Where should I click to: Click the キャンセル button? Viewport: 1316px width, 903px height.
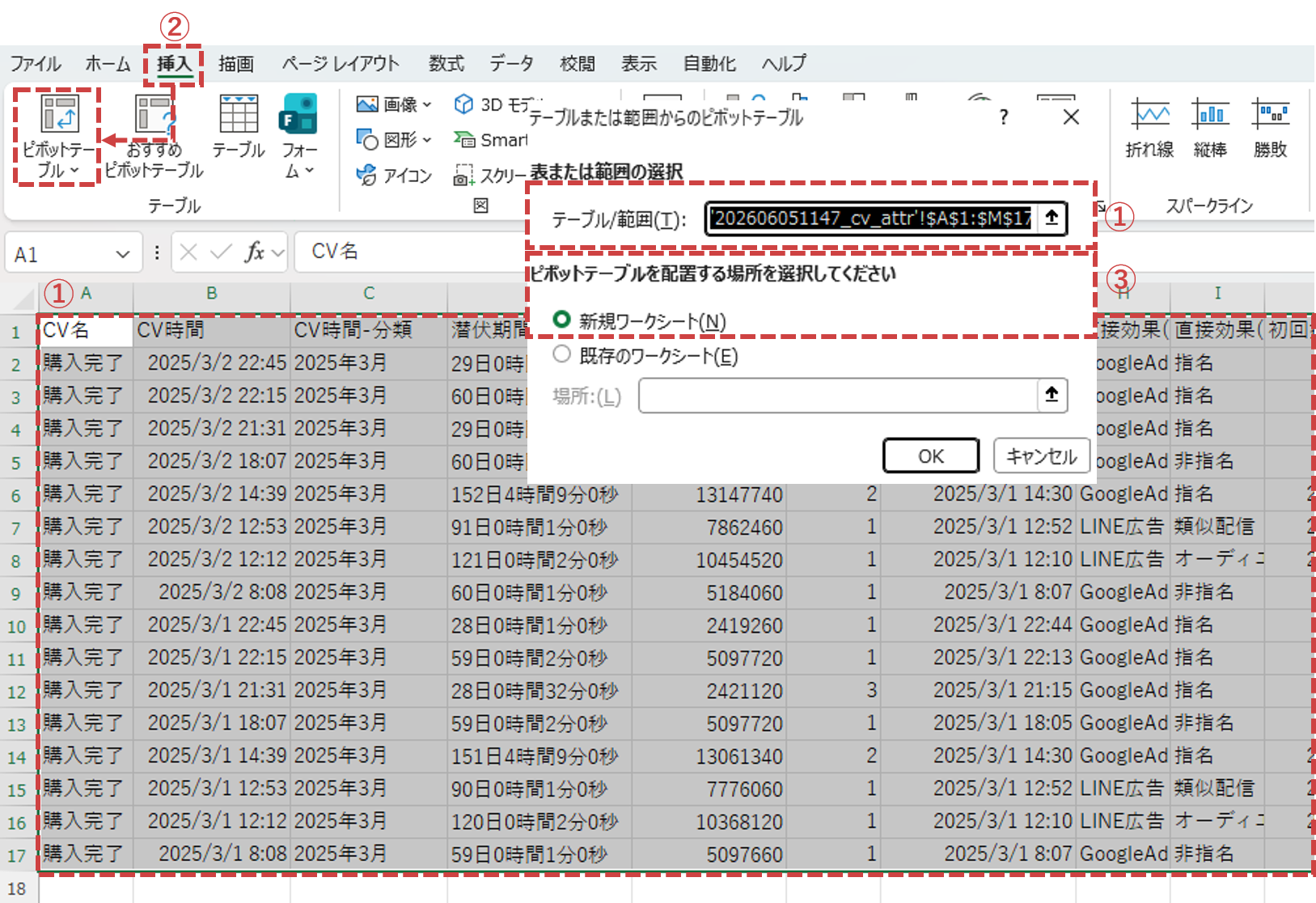pyautogui.click(x=1042, y=456)
